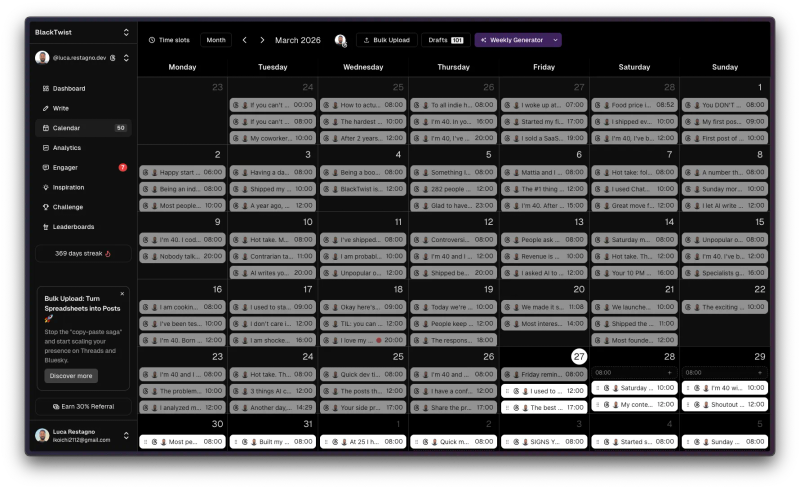Click the 369 days streak box
This screenshot has height=489, width=800.
[83, 254]
